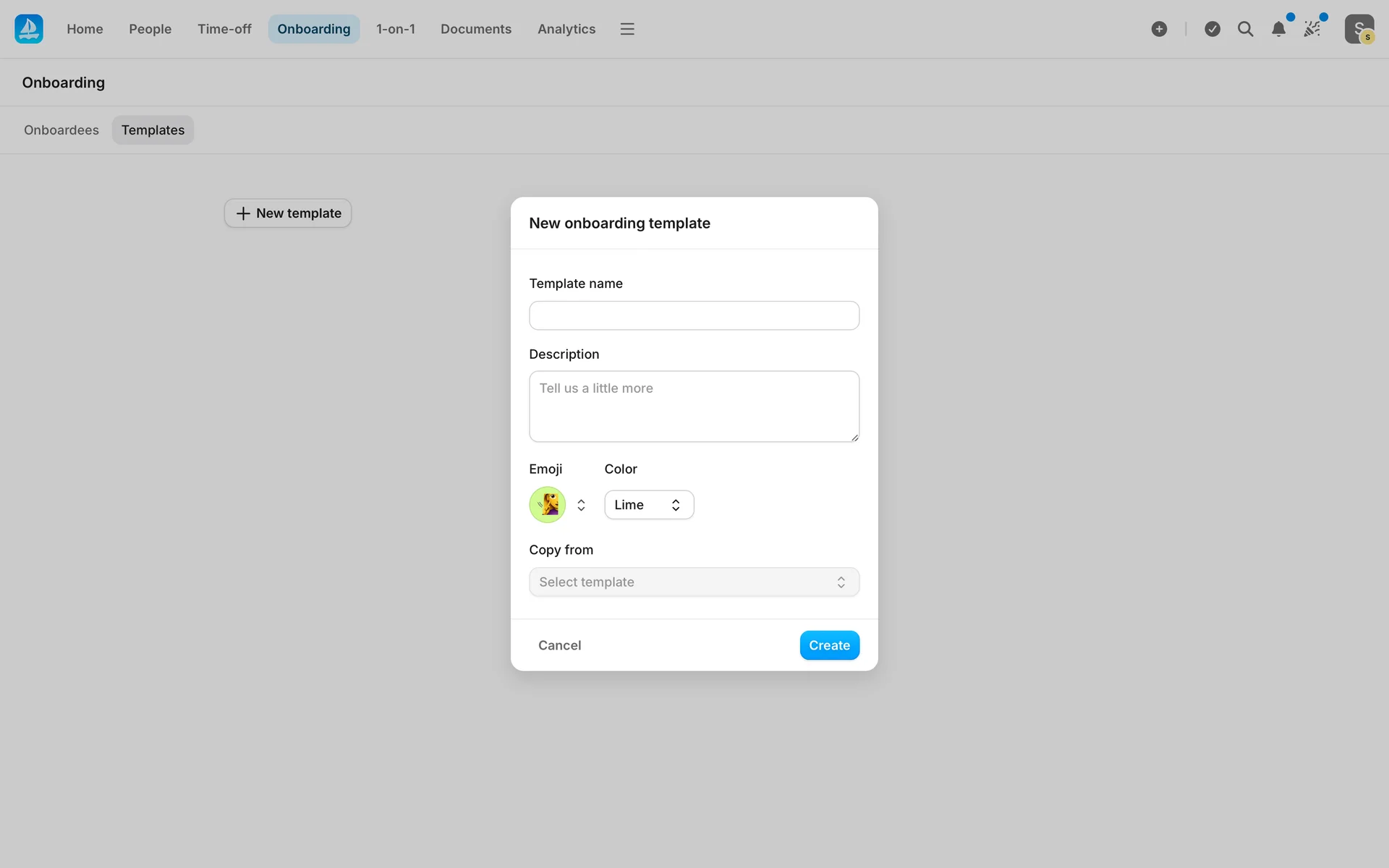Image resolution: width=1389 pixels, height=868 pixels.
Task: Open the notifications bell
Action: [1278, 29]
